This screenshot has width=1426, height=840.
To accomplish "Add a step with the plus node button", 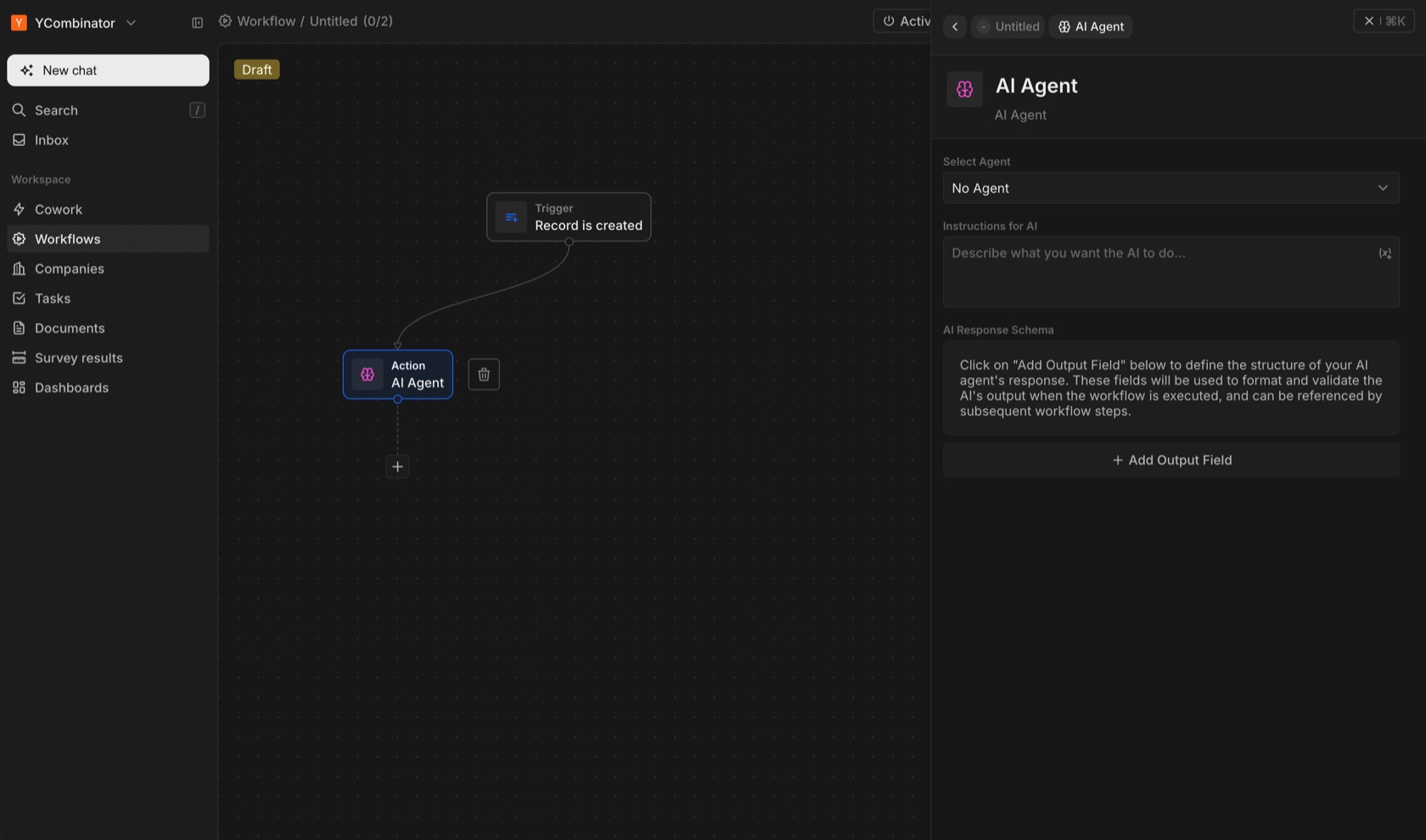I will tap(397, 467).
